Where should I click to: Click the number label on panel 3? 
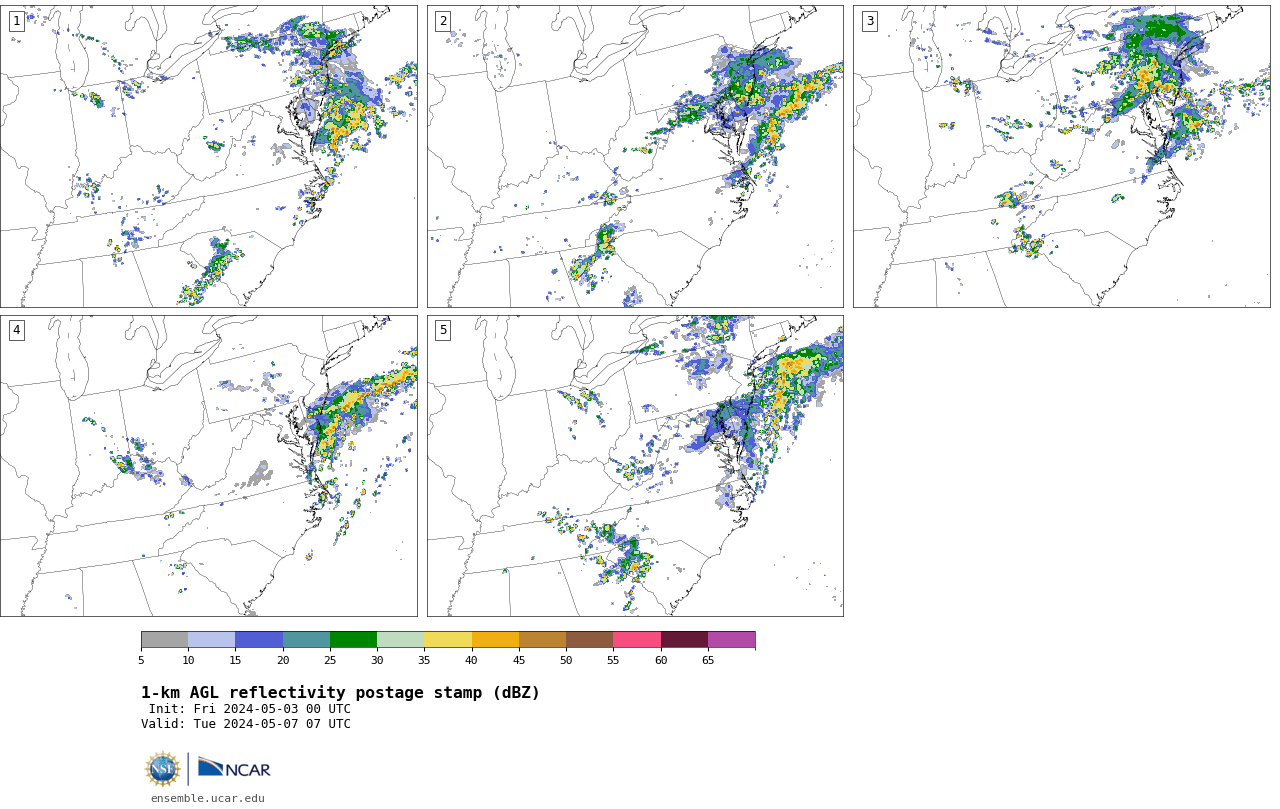869,21
